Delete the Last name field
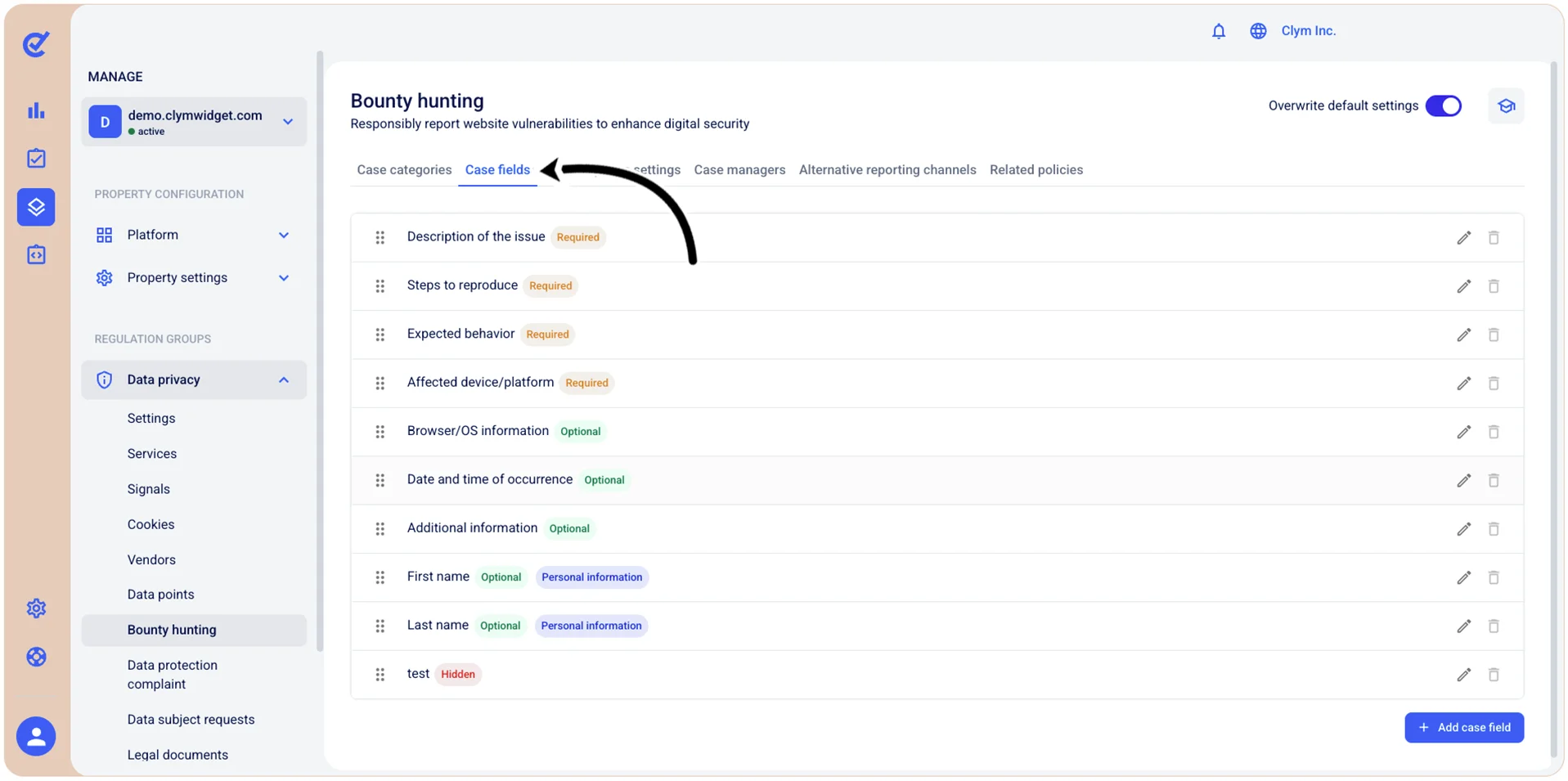1568x781 pixels. 1494,626
